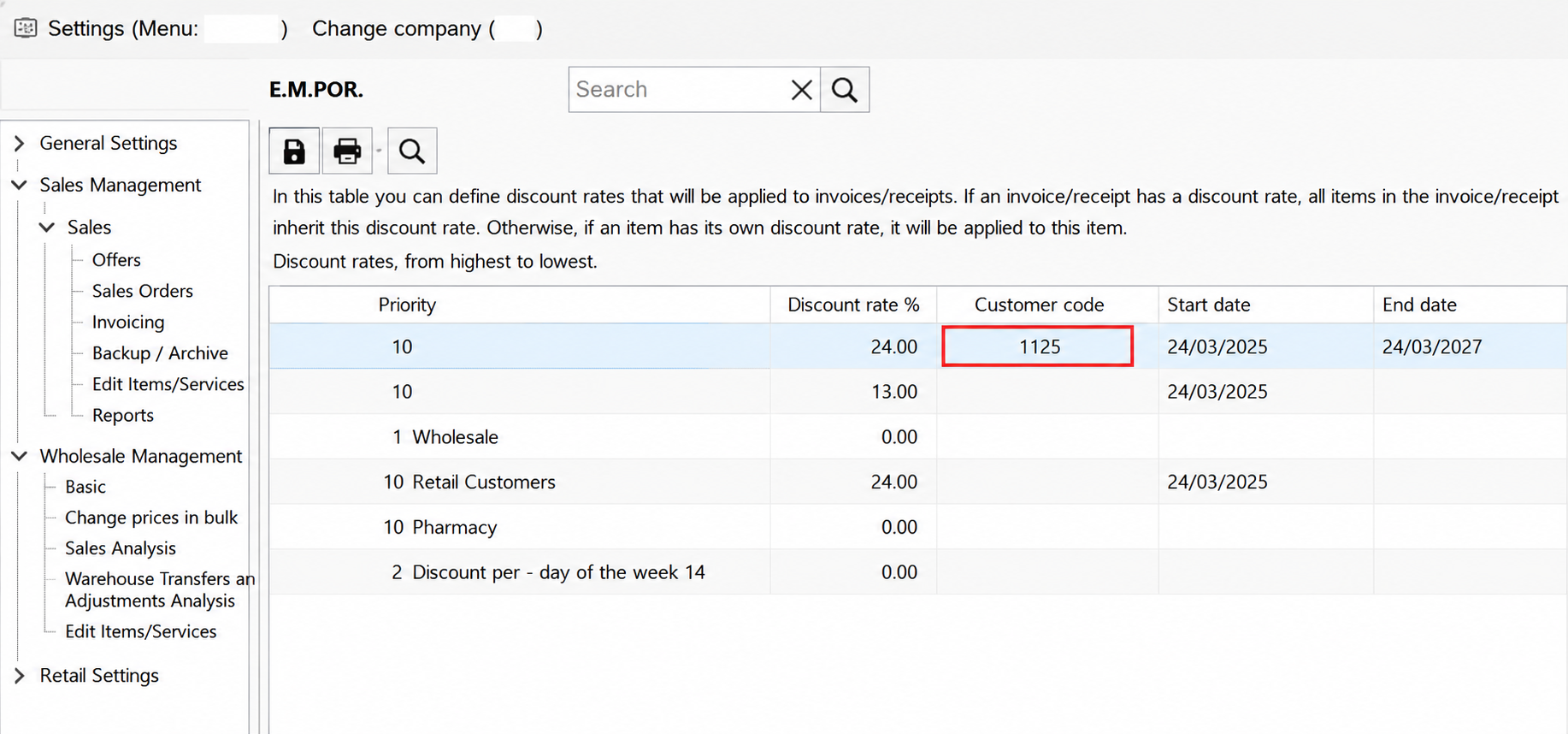Open Edit Items/Services under Sales

[x=168, y=384]
